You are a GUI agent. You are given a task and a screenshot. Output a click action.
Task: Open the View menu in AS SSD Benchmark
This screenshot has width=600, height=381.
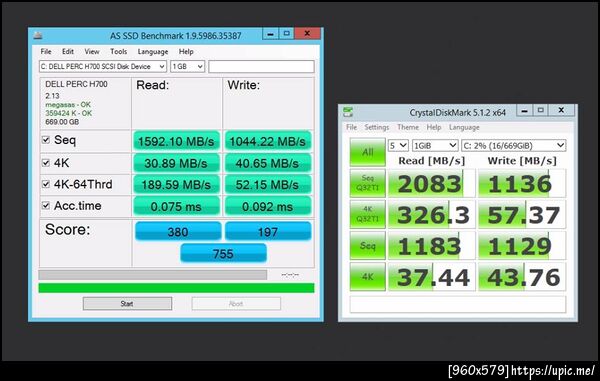pos(92,52)
